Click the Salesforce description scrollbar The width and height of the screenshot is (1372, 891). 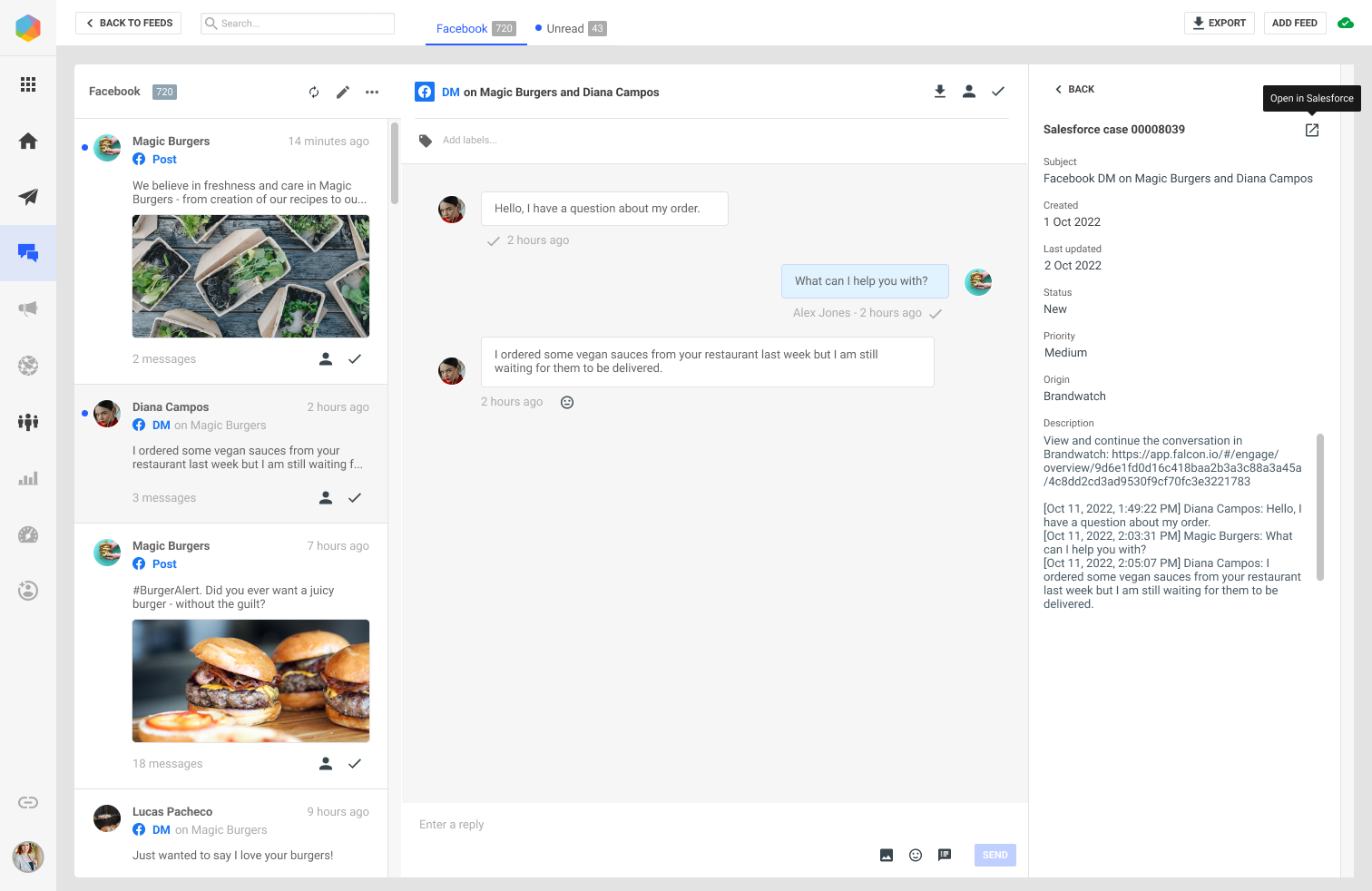click(x=1320, y=507)
